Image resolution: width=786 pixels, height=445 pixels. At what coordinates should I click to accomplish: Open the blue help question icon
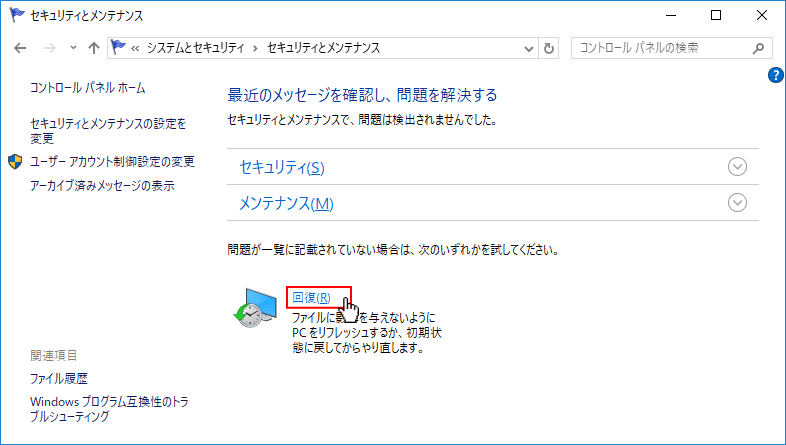775,75
